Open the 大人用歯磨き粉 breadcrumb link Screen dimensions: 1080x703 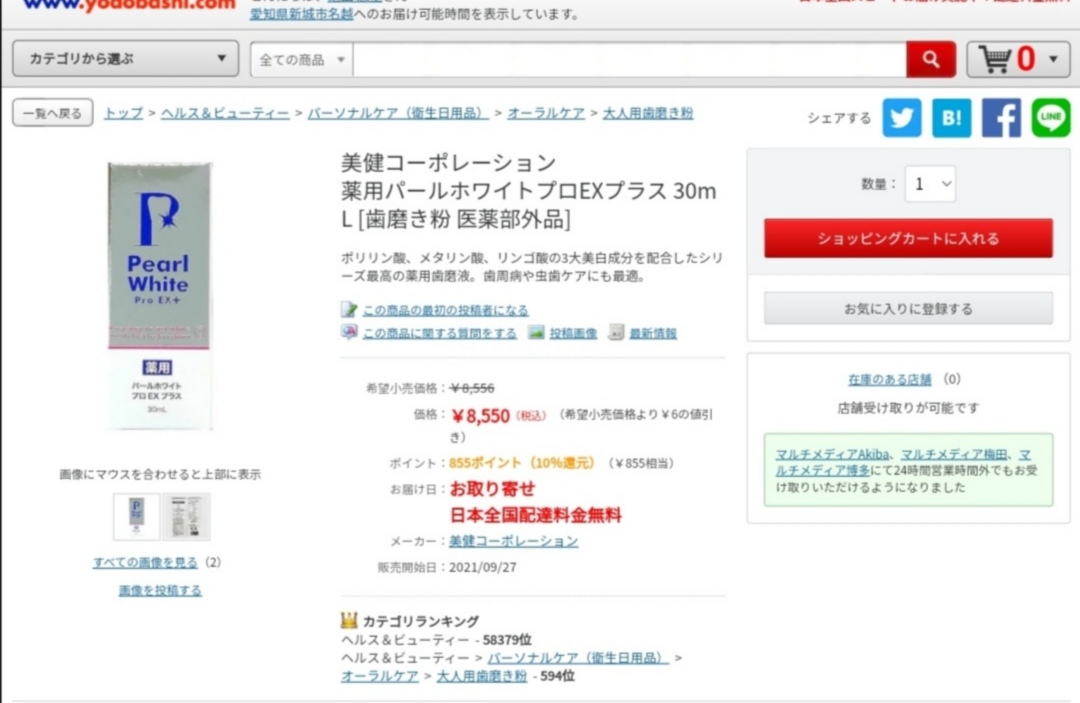click(648, 113)
